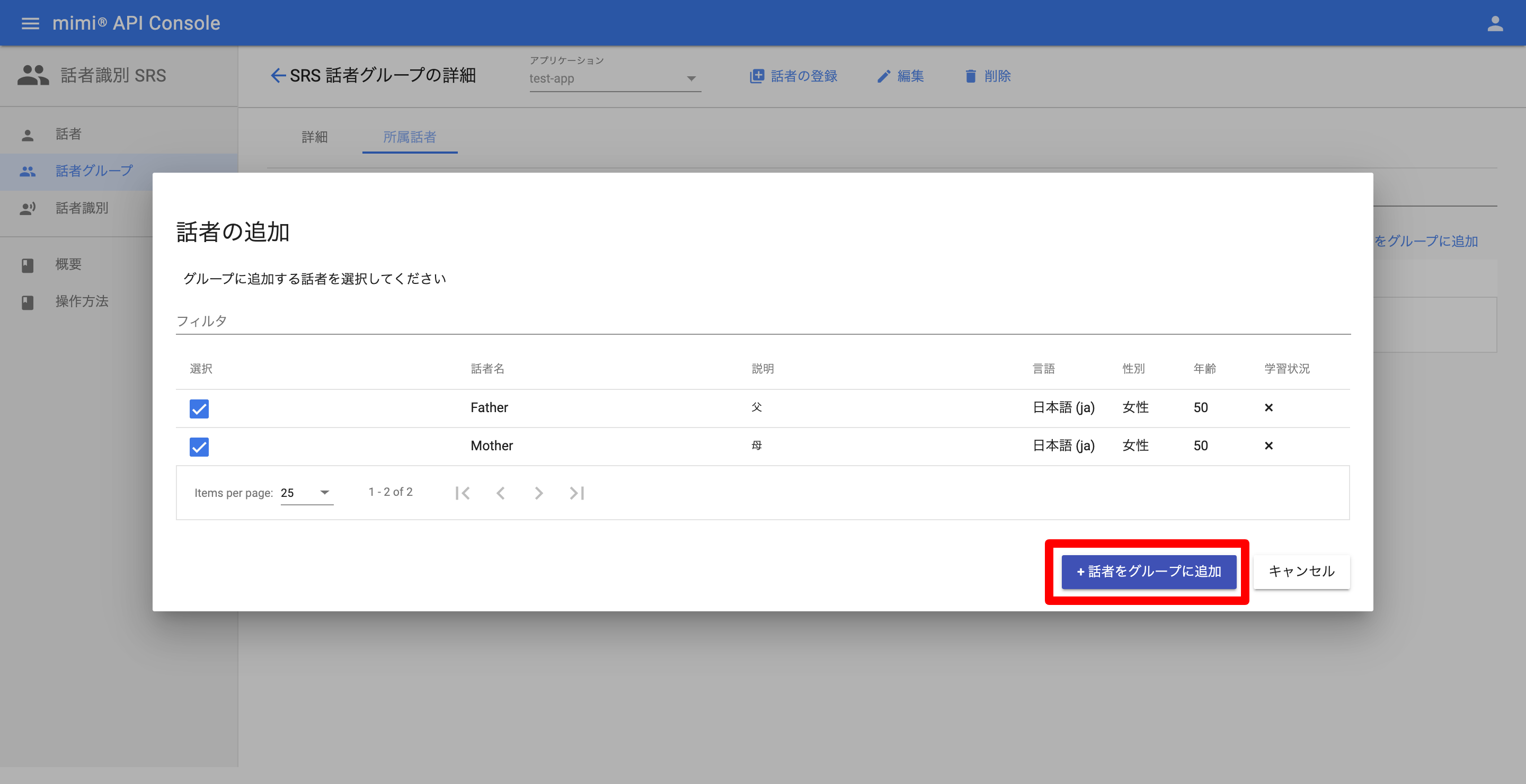
Task: Click the mimi API Console title
Action: [136, 23]
